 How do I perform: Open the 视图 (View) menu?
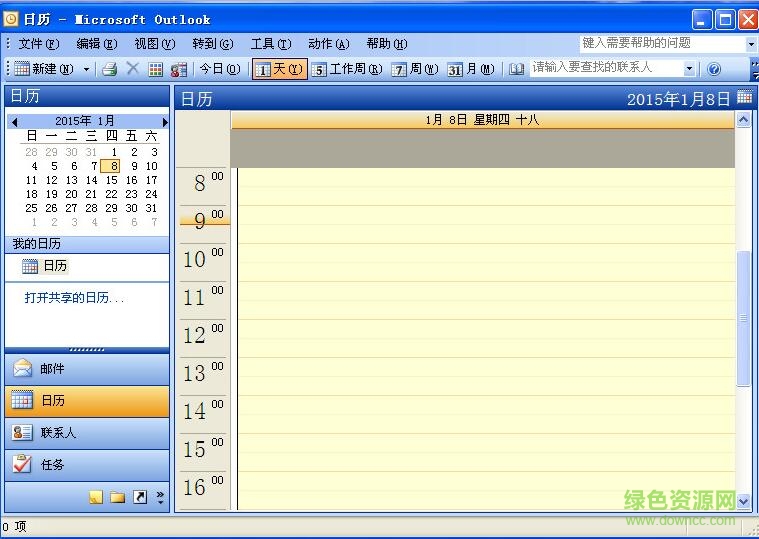point(154,44)
